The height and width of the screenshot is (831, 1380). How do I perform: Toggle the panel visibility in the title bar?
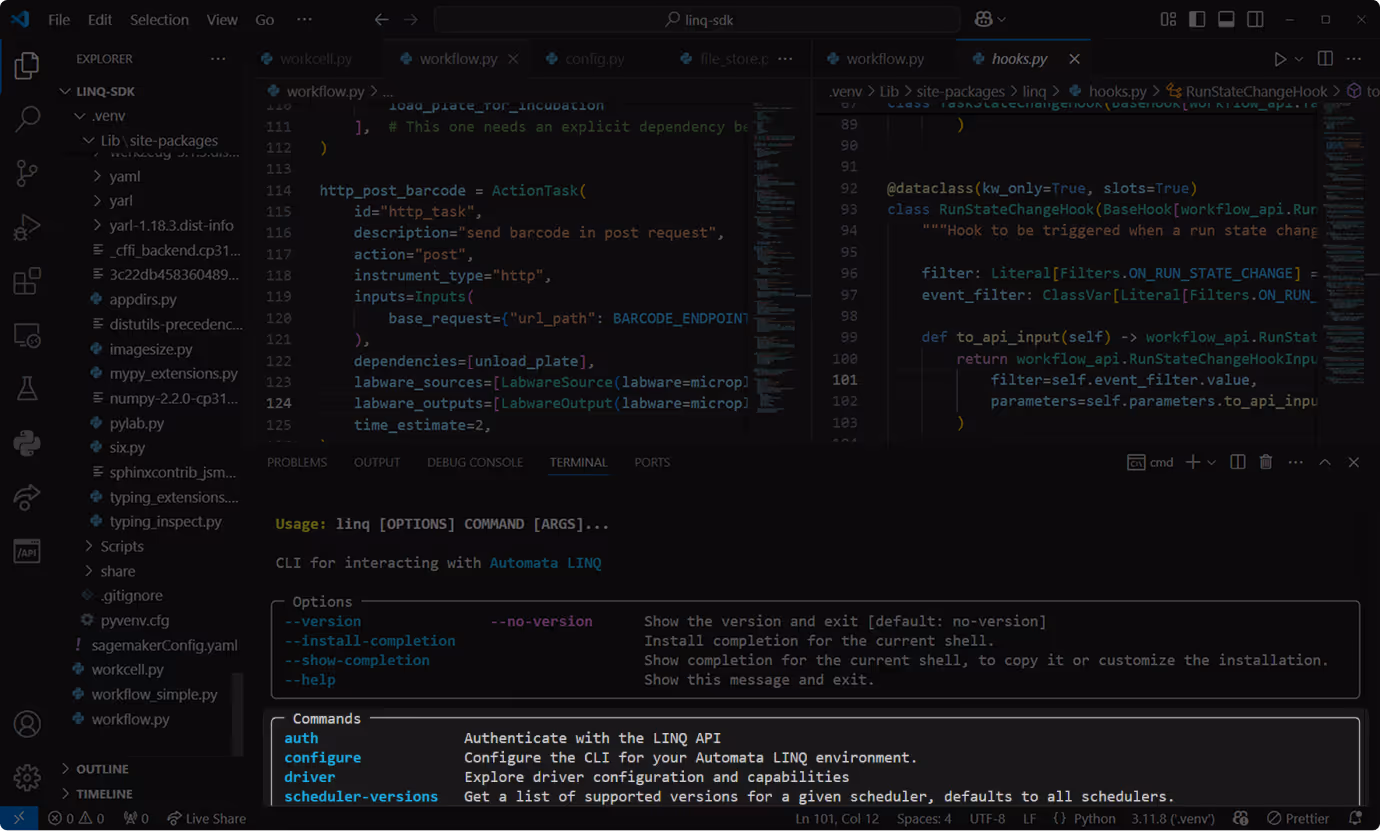coord(1226,18)
